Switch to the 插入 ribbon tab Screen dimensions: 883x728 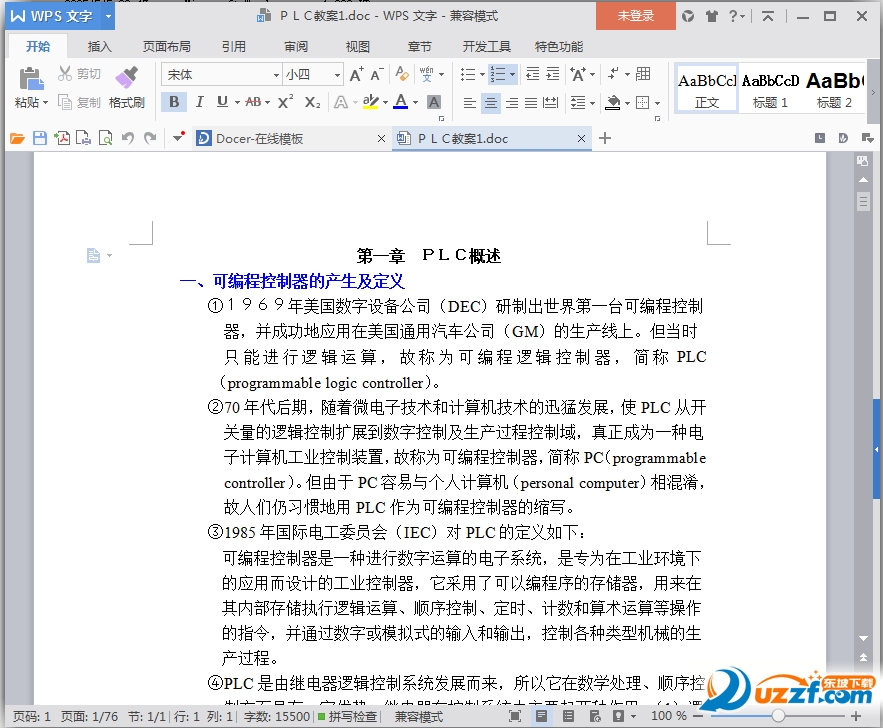coord(101,46)
